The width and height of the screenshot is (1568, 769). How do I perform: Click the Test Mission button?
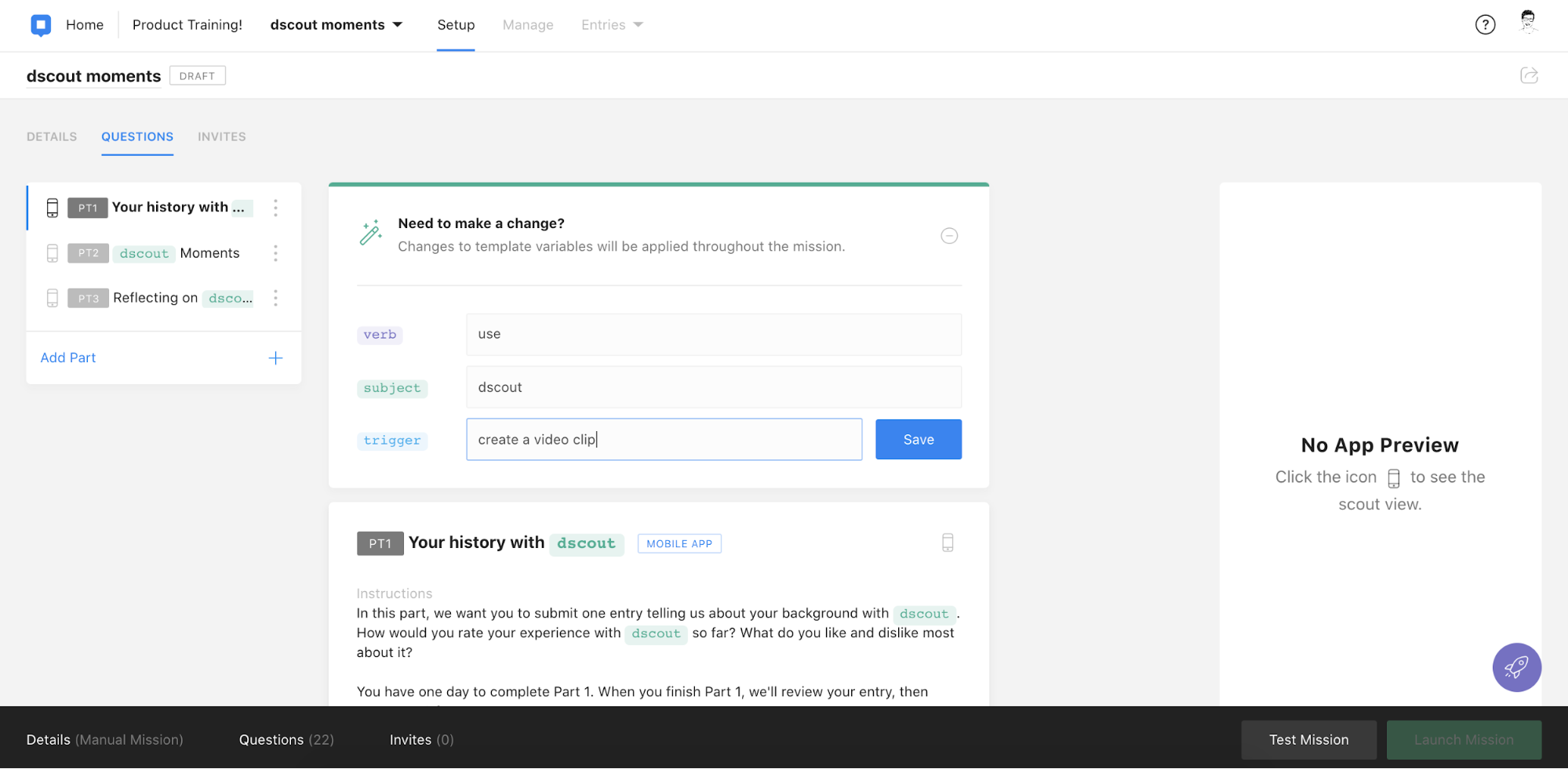point(1308,739)
